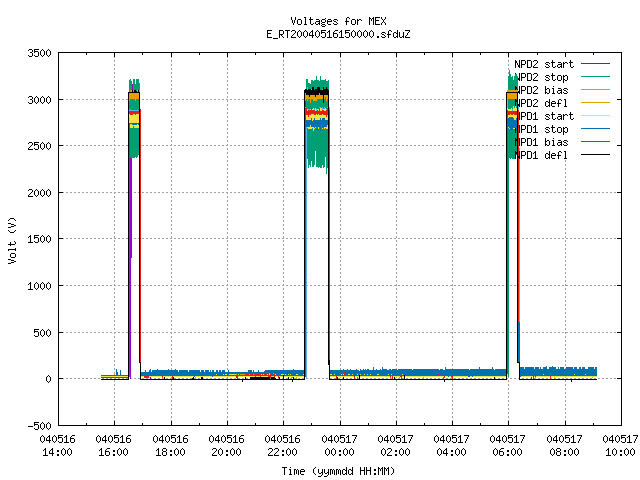Click the y-axis tick value 3000

point(40,100)
